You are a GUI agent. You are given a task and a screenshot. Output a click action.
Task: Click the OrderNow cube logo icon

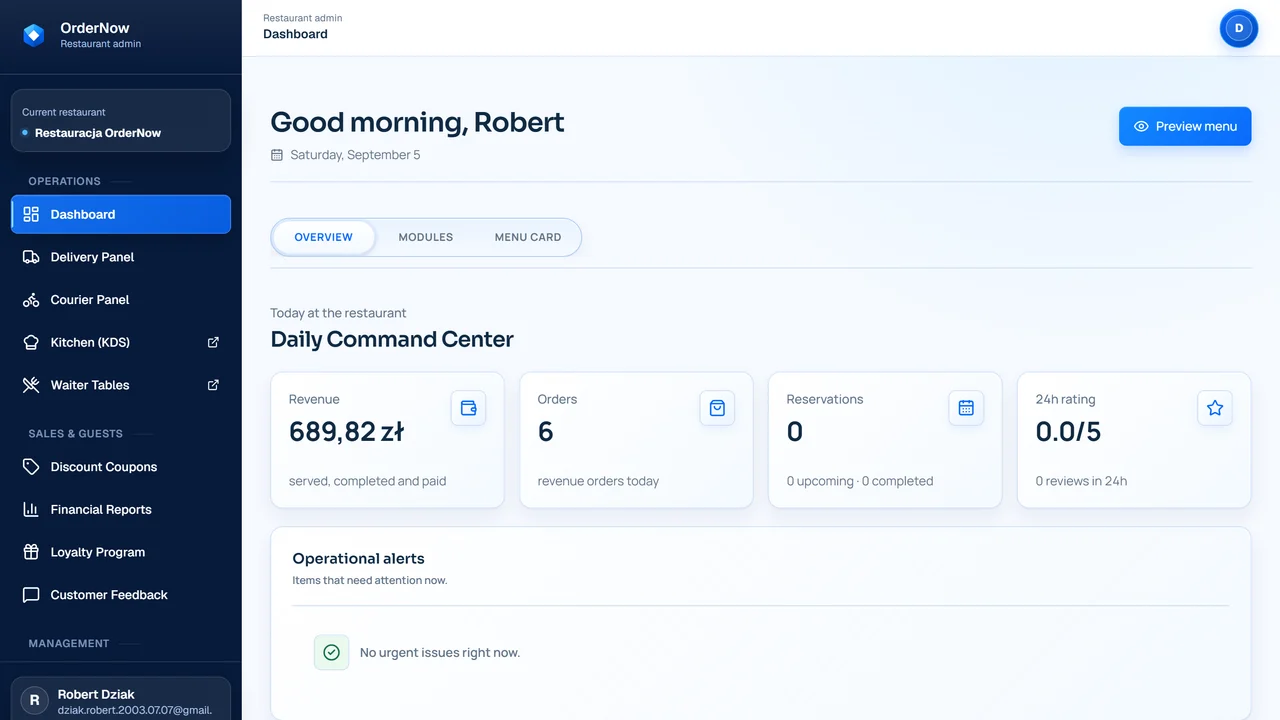[x=34, y=35]
